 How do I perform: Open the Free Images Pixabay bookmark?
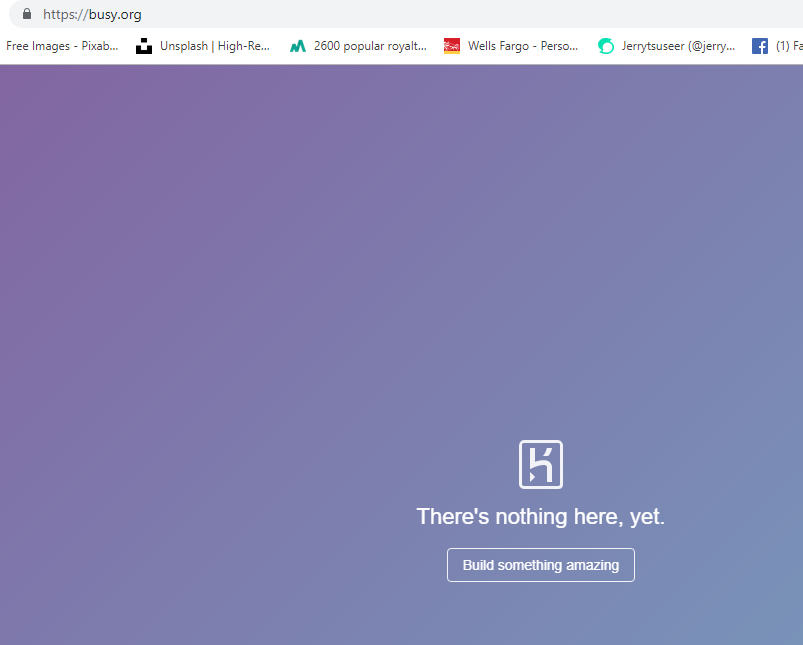point(62,46)
